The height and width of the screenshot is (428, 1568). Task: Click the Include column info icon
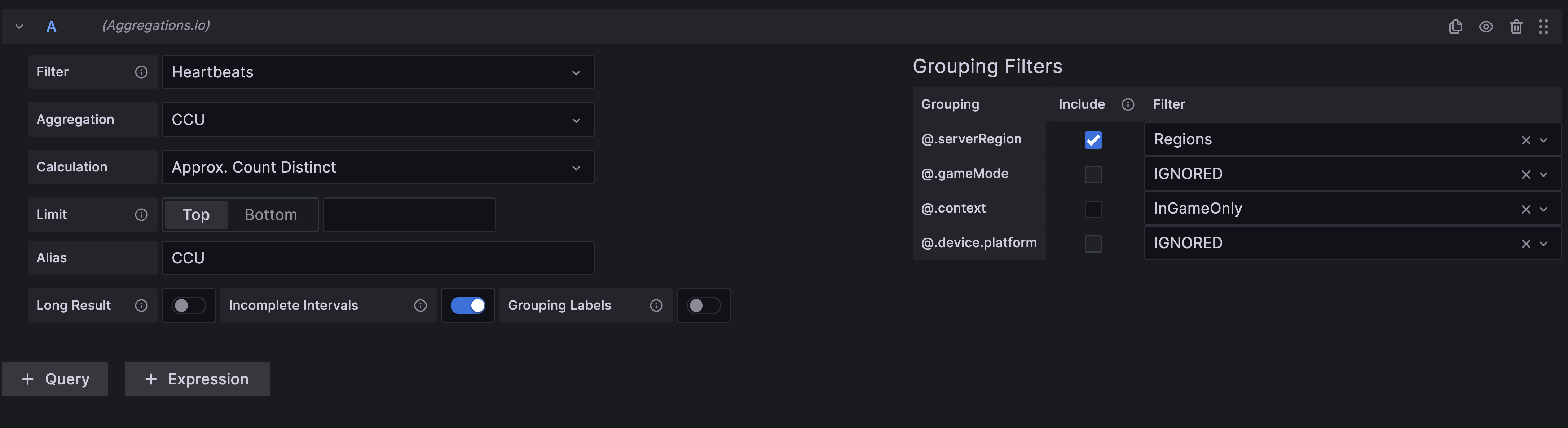[1128, 104]
